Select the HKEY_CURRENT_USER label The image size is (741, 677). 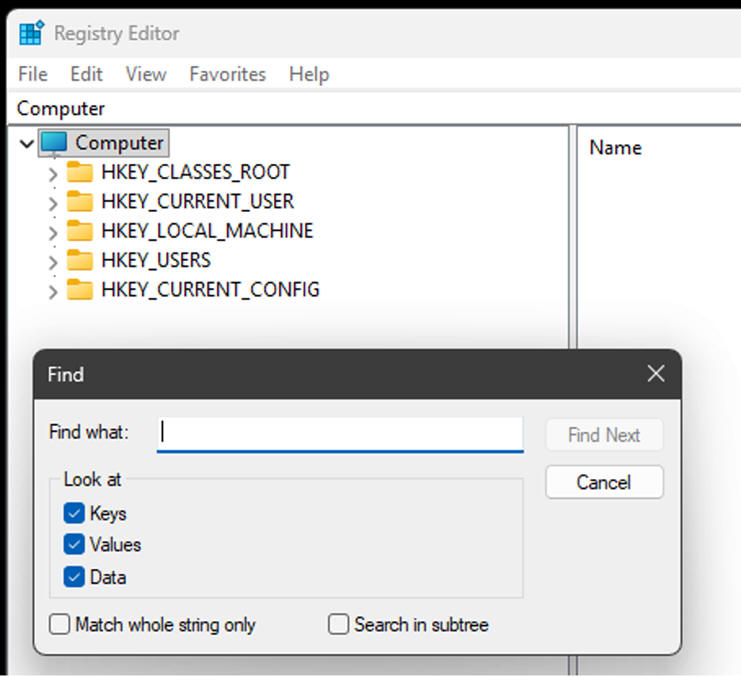(198, 201)
